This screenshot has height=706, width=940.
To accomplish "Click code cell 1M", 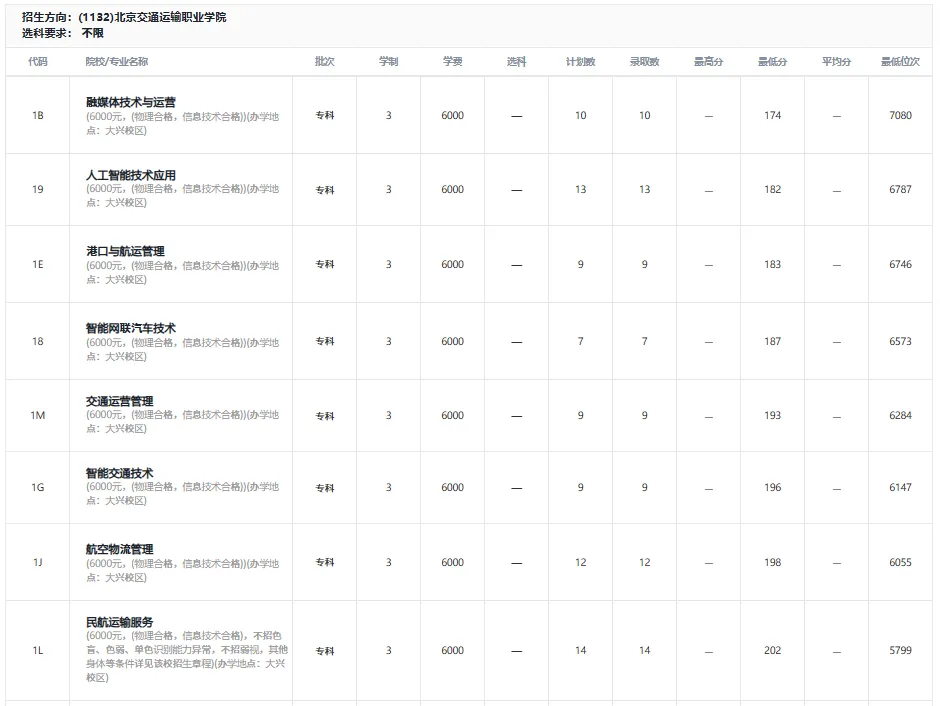I will [38, 415].
